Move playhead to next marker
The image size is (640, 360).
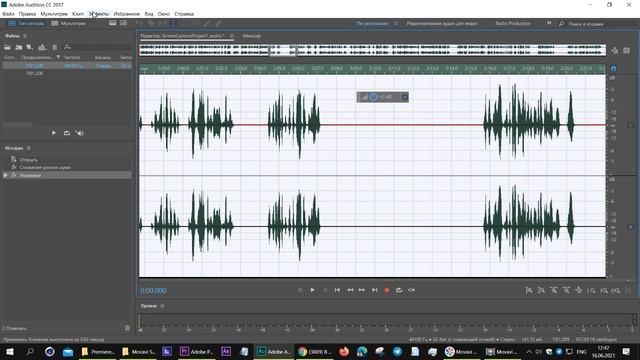374,290
